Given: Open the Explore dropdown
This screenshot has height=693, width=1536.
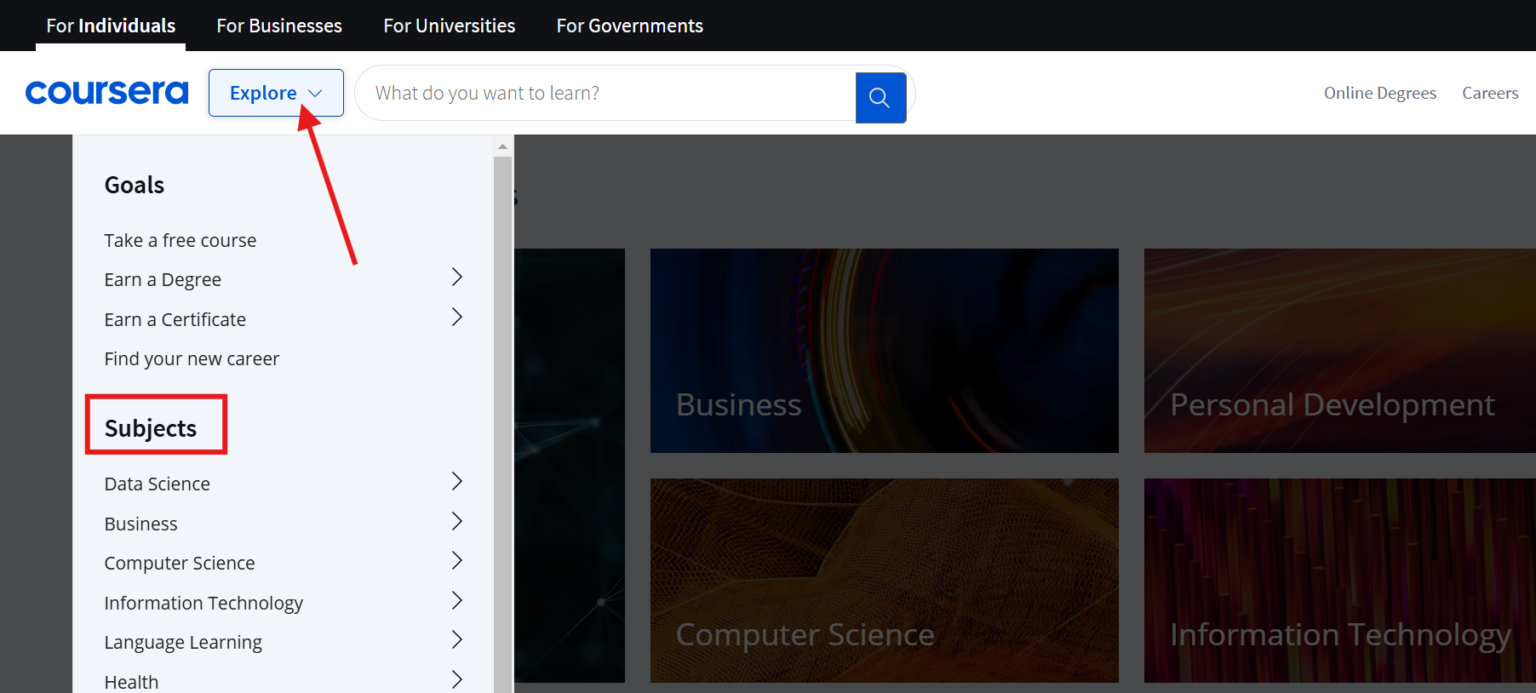Looking at the screenshot, I should 275,92.
